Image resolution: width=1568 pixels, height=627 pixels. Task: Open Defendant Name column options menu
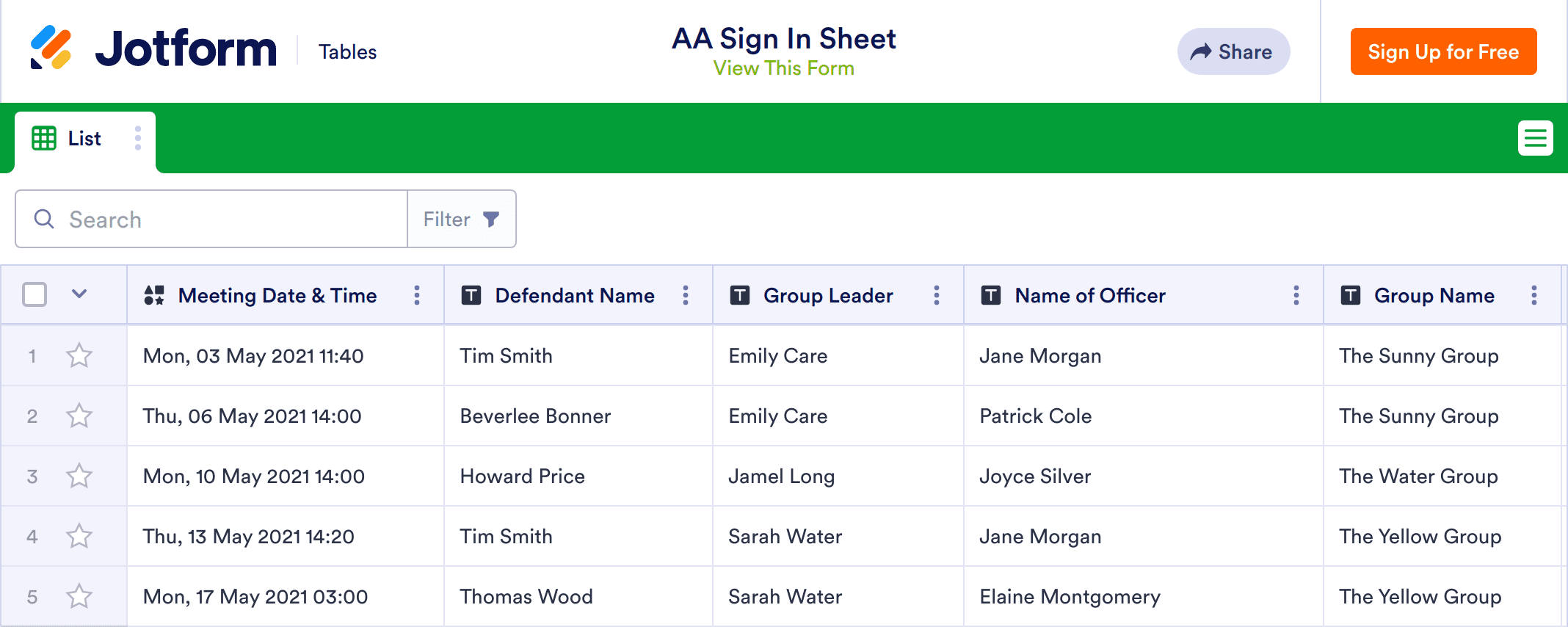[x=686, y=295]
